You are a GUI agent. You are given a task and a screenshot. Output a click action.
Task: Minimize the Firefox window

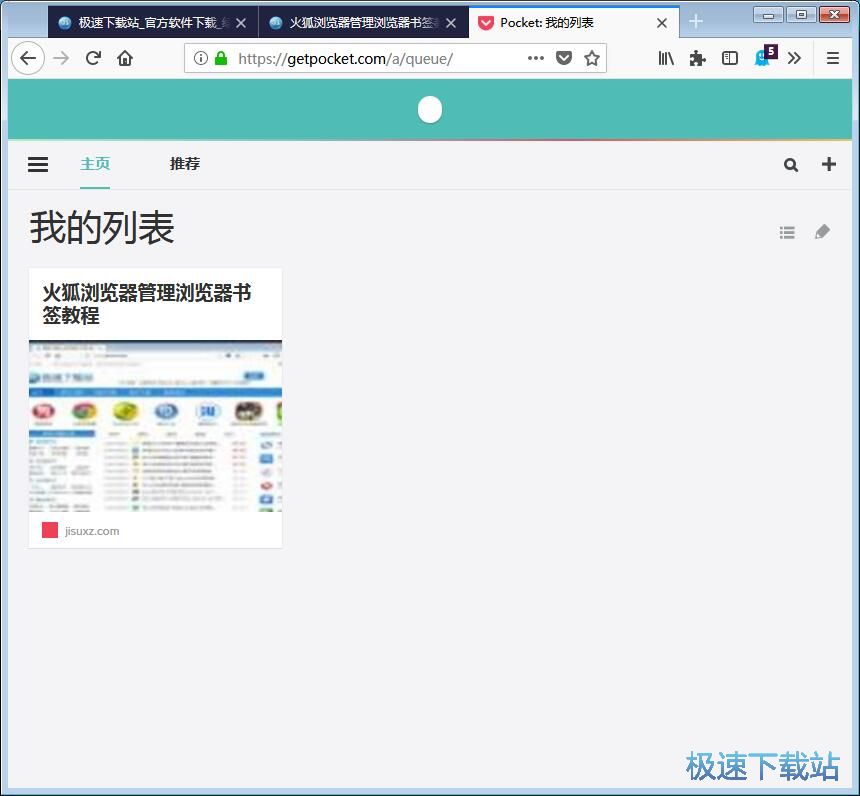point(768,15)
